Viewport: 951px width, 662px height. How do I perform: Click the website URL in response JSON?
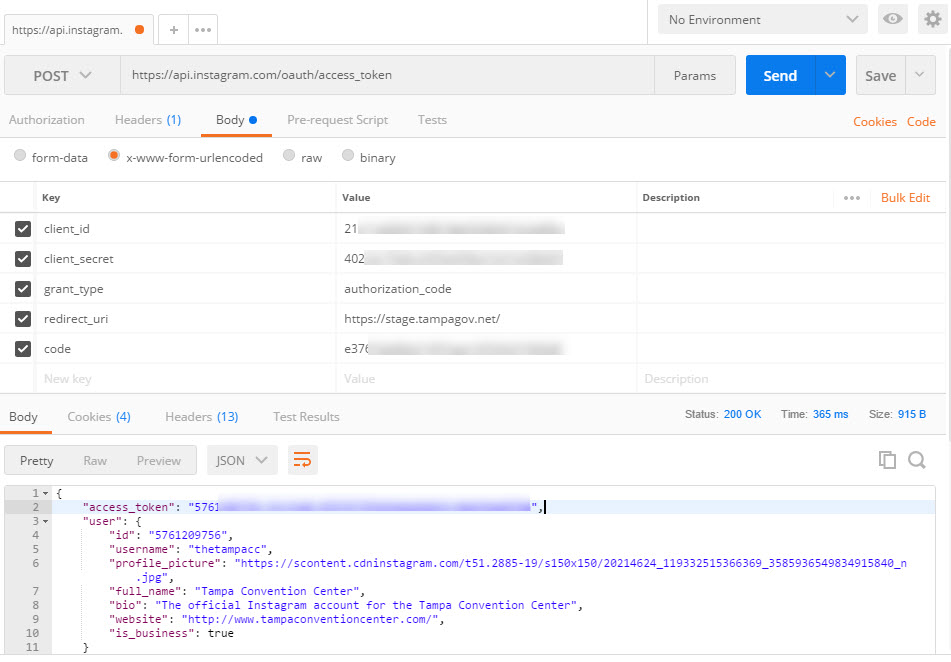point(309,619)
